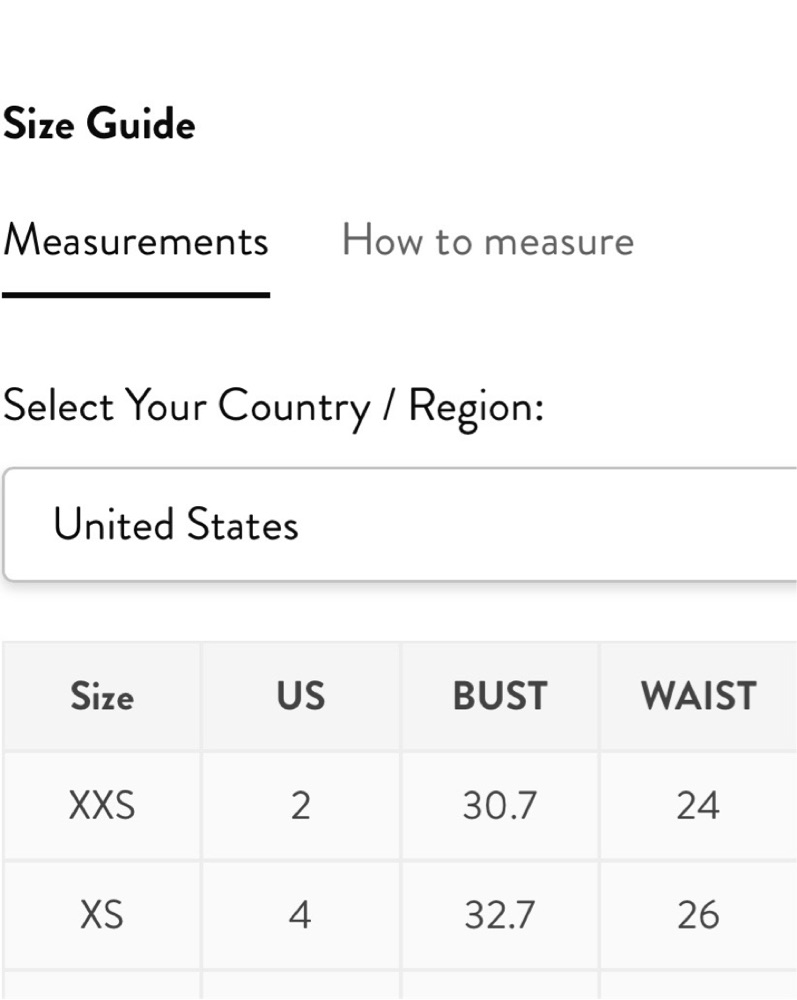
Task: Click the Size column header
Action: point(102,696)
